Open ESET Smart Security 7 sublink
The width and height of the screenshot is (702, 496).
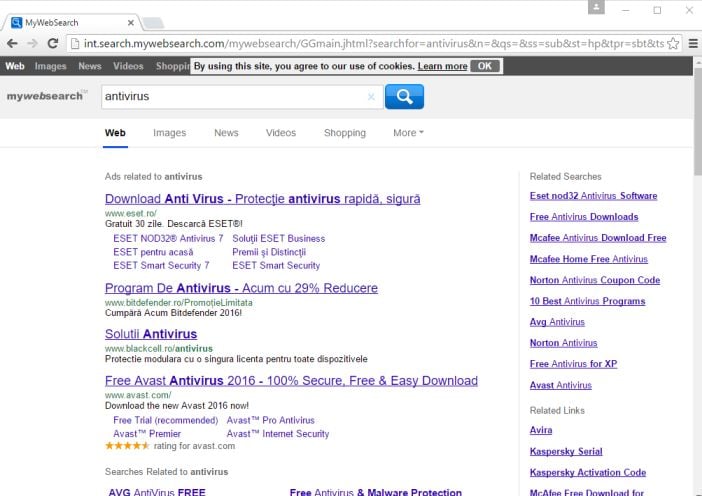click(x=161, y=265)
